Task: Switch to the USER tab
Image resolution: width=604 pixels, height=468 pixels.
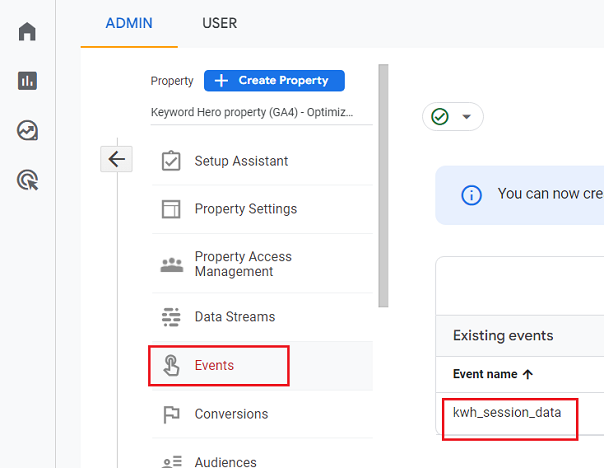Action: [220, 23]
